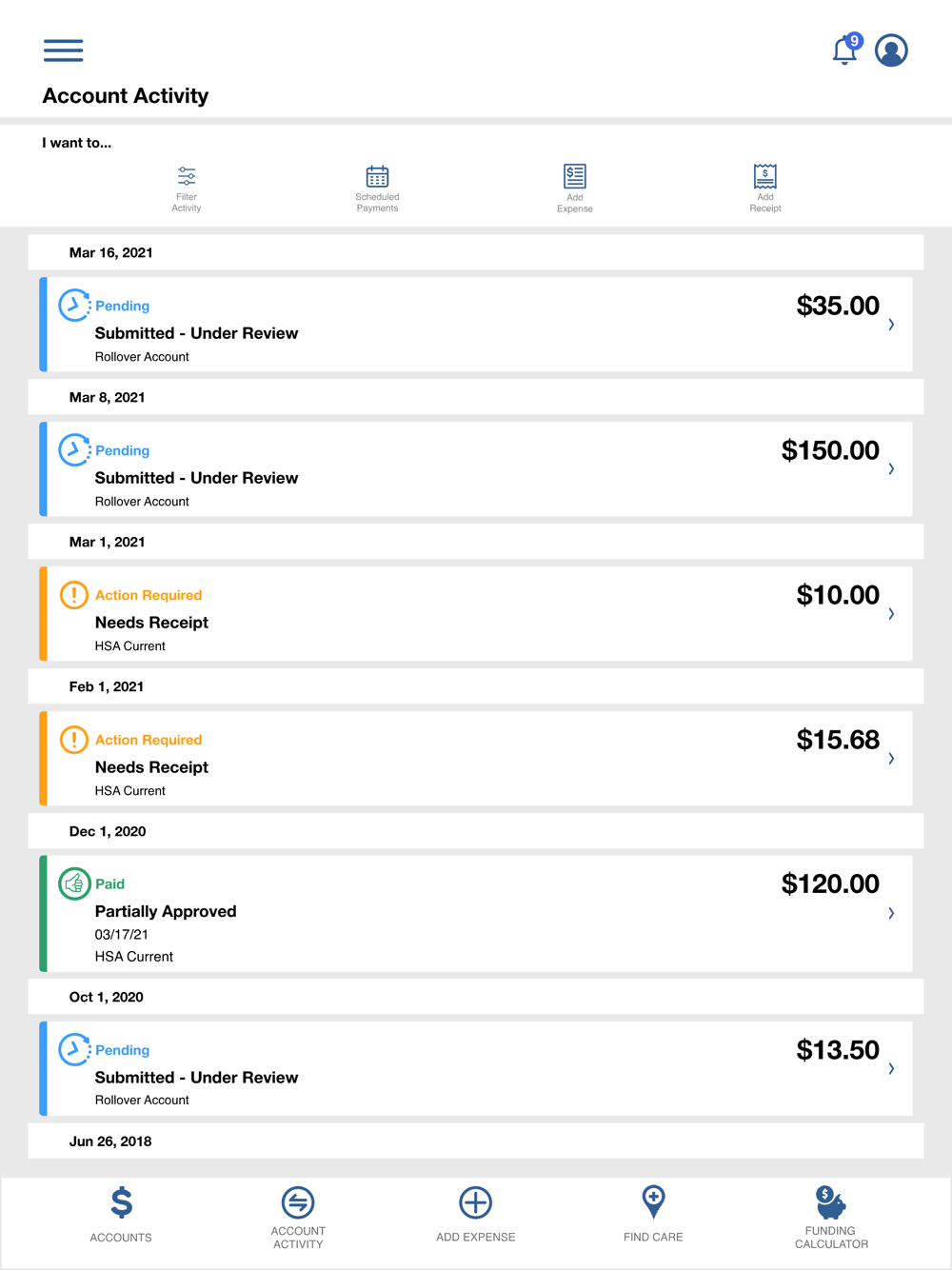Click Pending clock icon on $35.00 claim

point(74,306)
